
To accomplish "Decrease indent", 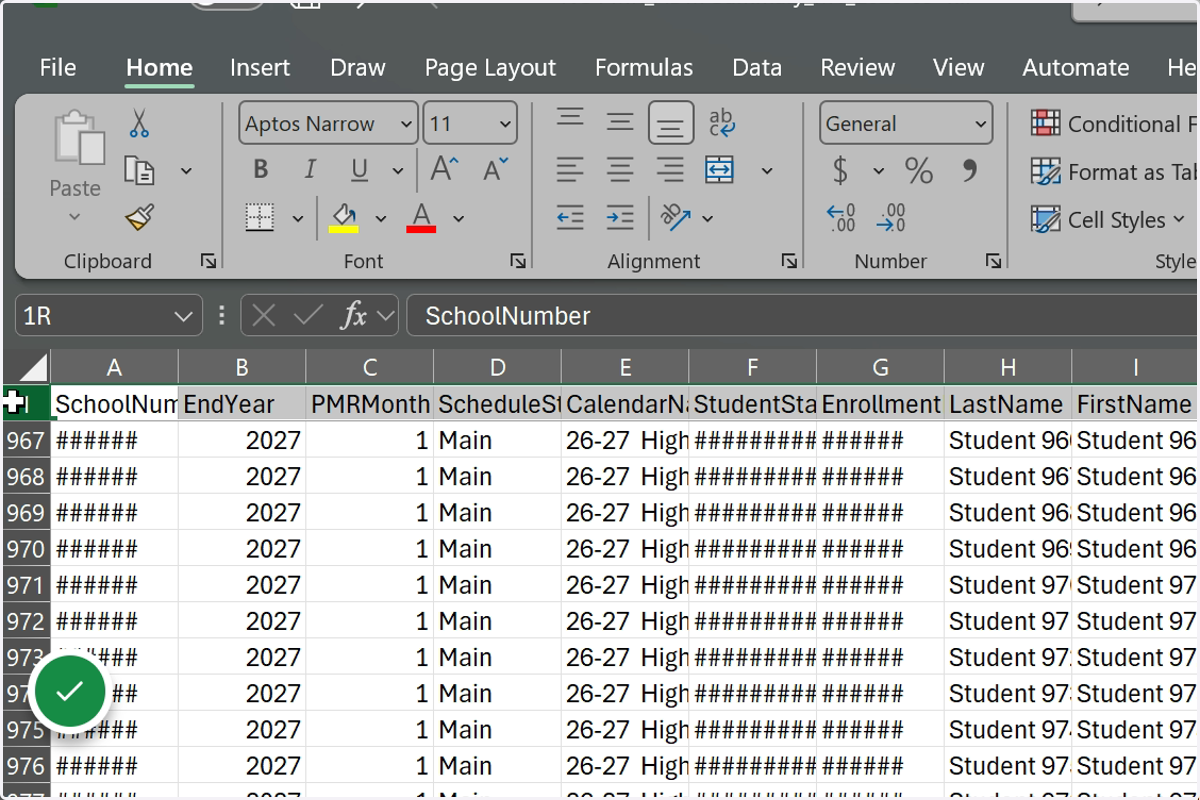I will 570,217.
